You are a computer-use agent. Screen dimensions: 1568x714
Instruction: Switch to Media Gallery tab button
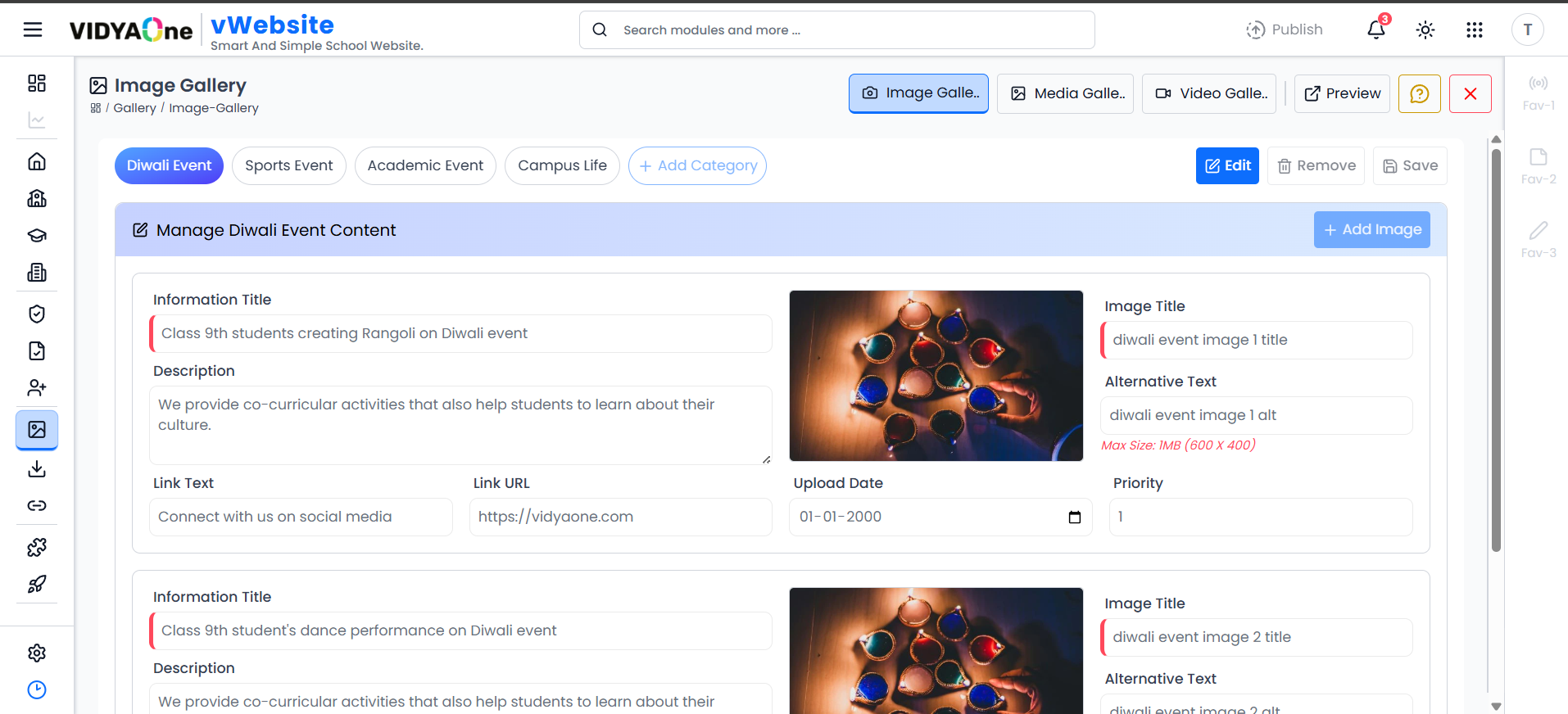1065,93
